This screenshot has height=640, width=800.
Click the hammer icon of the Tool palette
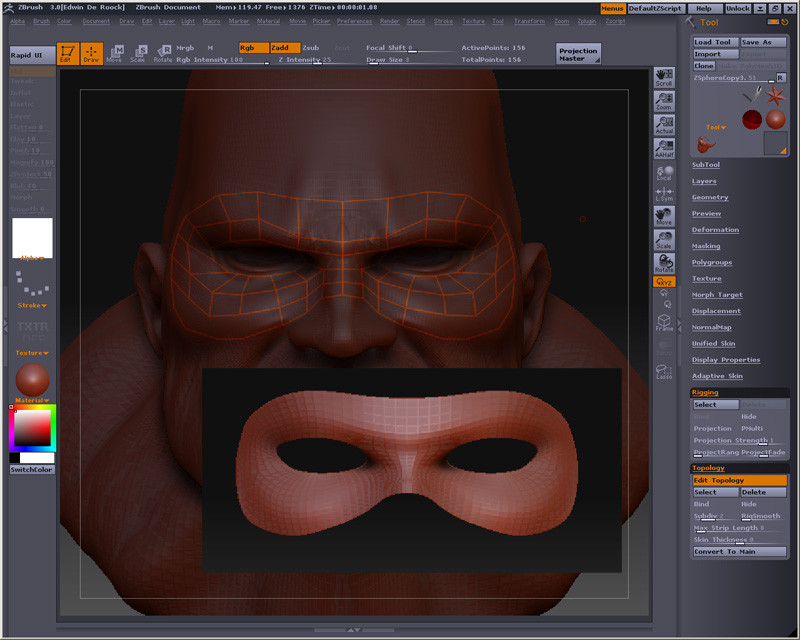point(690,22)
